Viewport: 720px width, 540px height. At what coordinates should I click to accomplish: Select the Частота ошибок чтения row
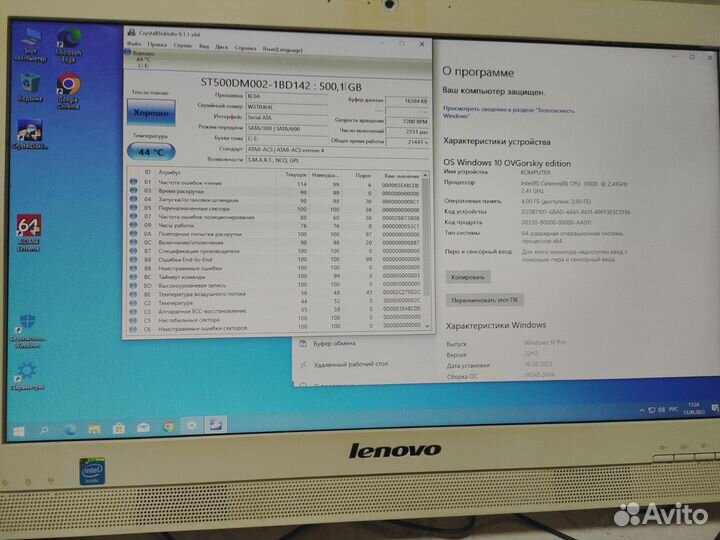coord(276,184)
